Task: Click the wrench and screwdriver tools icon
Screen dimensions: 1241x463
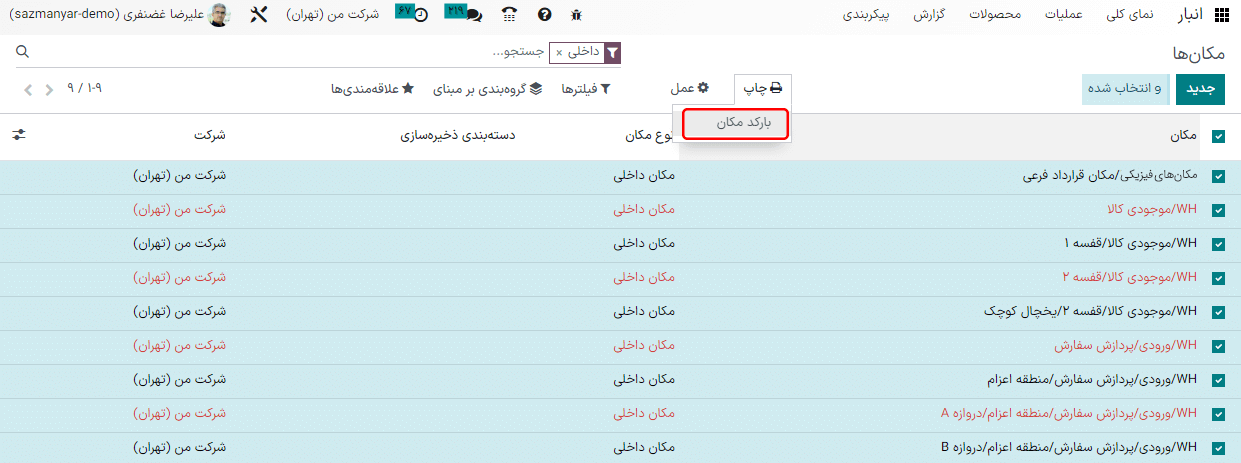Action: [258, 15]
